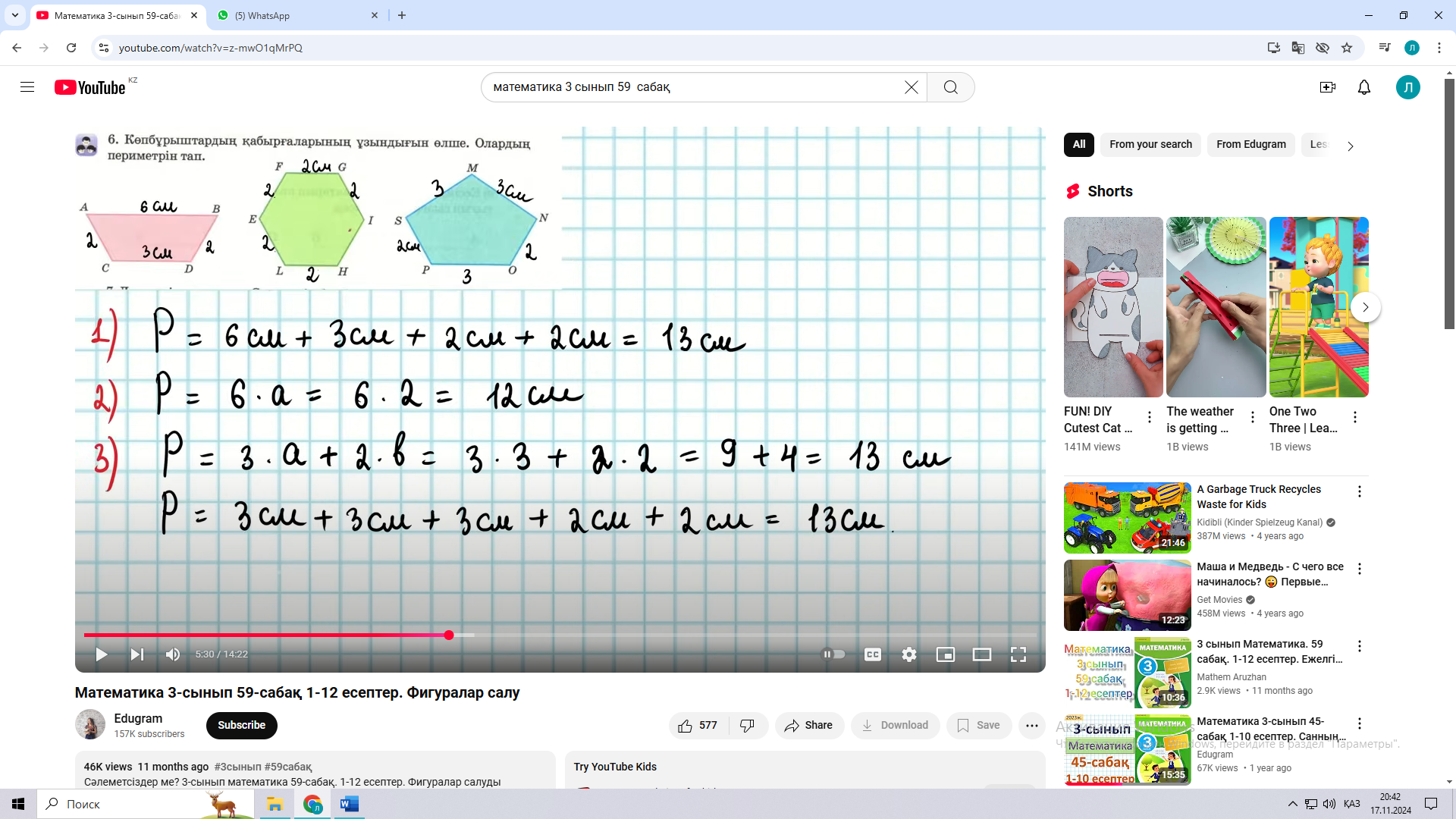Image resolution: width=1456 pixels, height=819 pixels.
Task: Open miniplayer from player controls
Action: pyautogui.click(x=946, y=654)
